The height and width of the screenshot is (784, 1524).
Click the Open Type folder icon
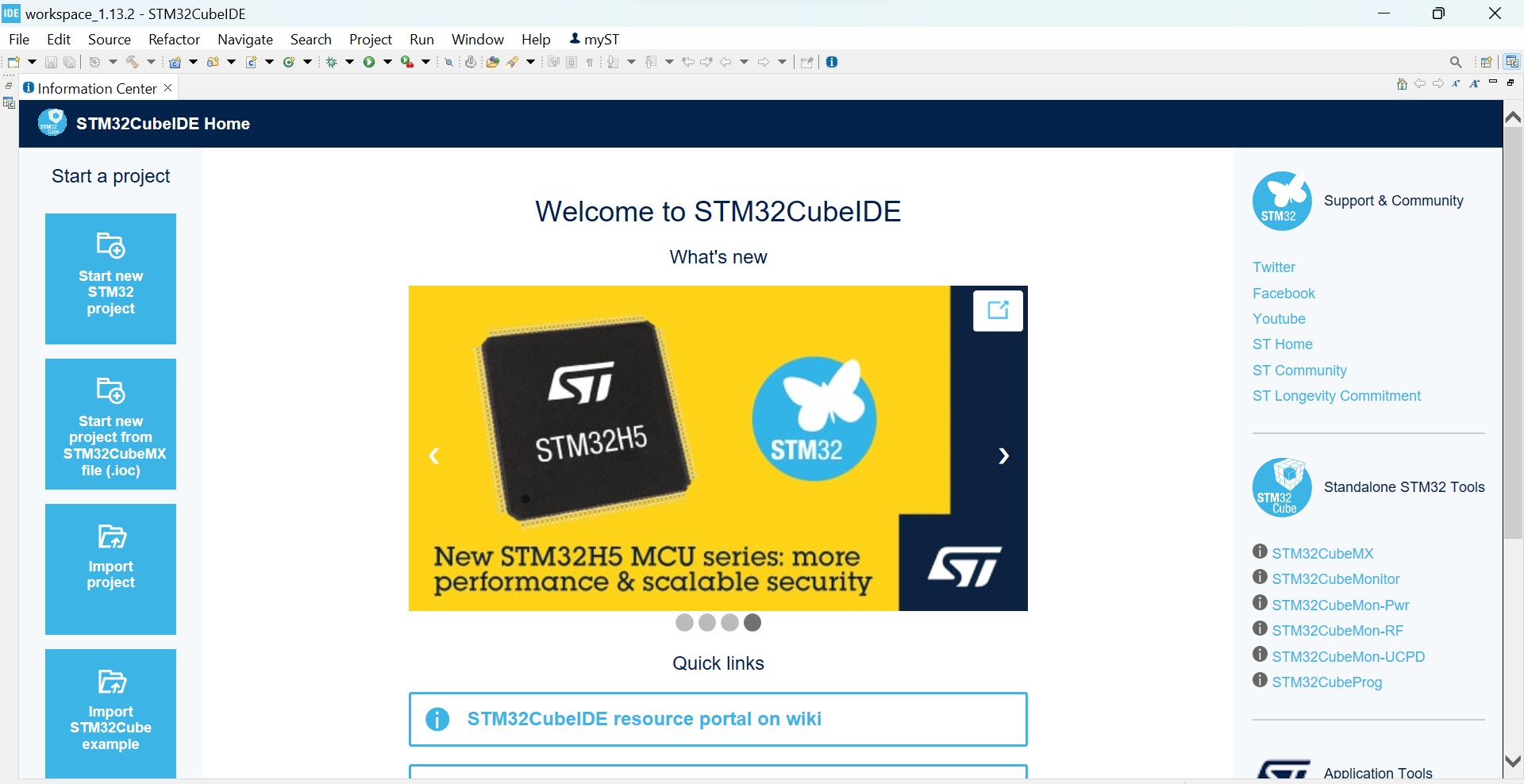click(x=492, y=62)
